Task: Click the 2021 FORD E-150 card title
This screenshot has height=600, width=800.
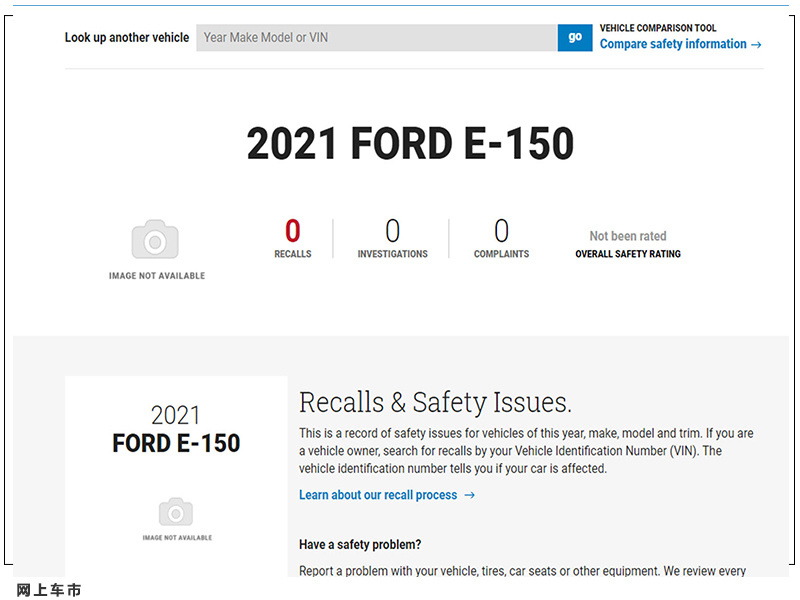Action: click(176, 429)
